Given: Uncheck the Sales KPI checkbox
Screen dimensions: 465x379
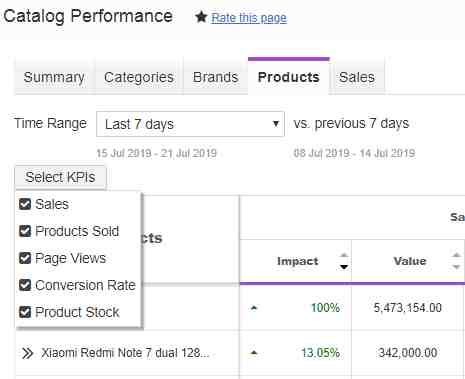Looking at the screenshot, I should pos(25,204).
